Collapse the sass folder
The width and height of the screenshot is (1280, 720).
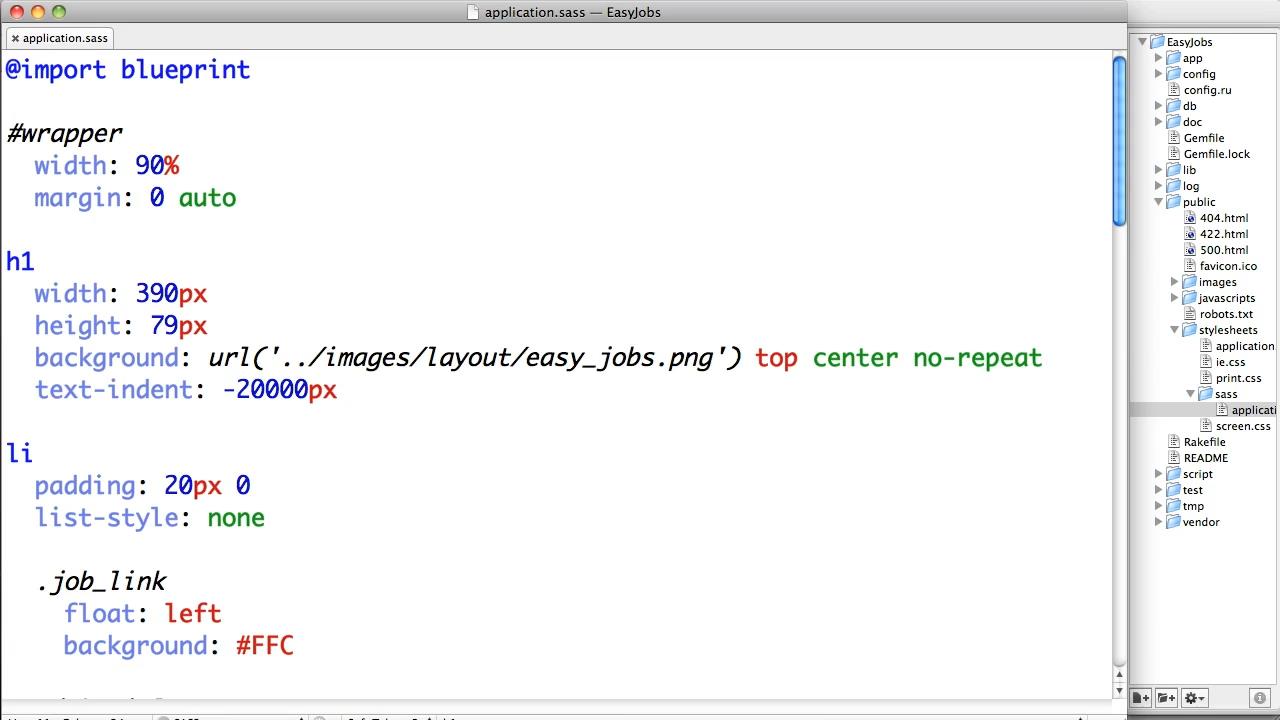tap(1191, 394)
